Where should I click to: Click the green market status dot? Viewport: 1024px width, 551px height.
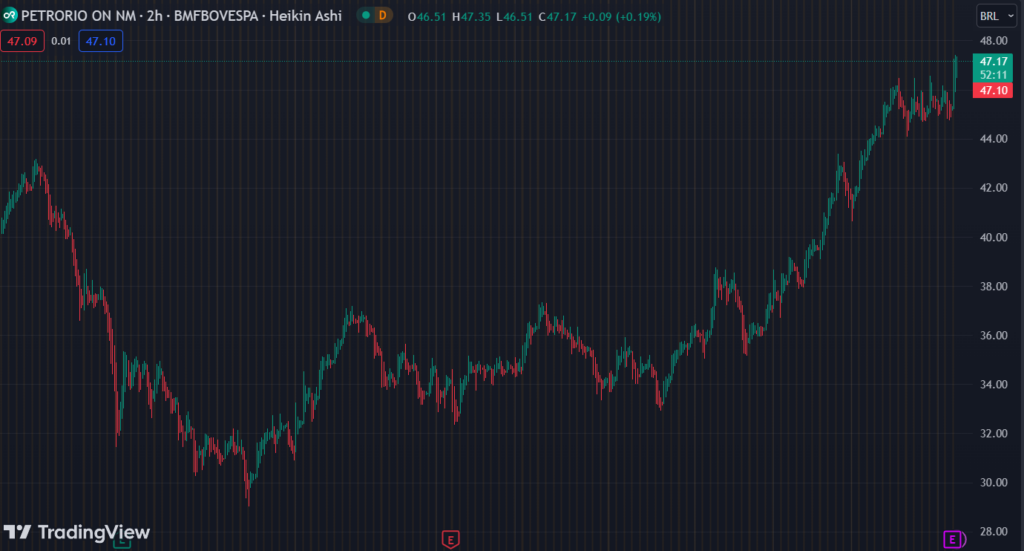click(x=366, y=15)
